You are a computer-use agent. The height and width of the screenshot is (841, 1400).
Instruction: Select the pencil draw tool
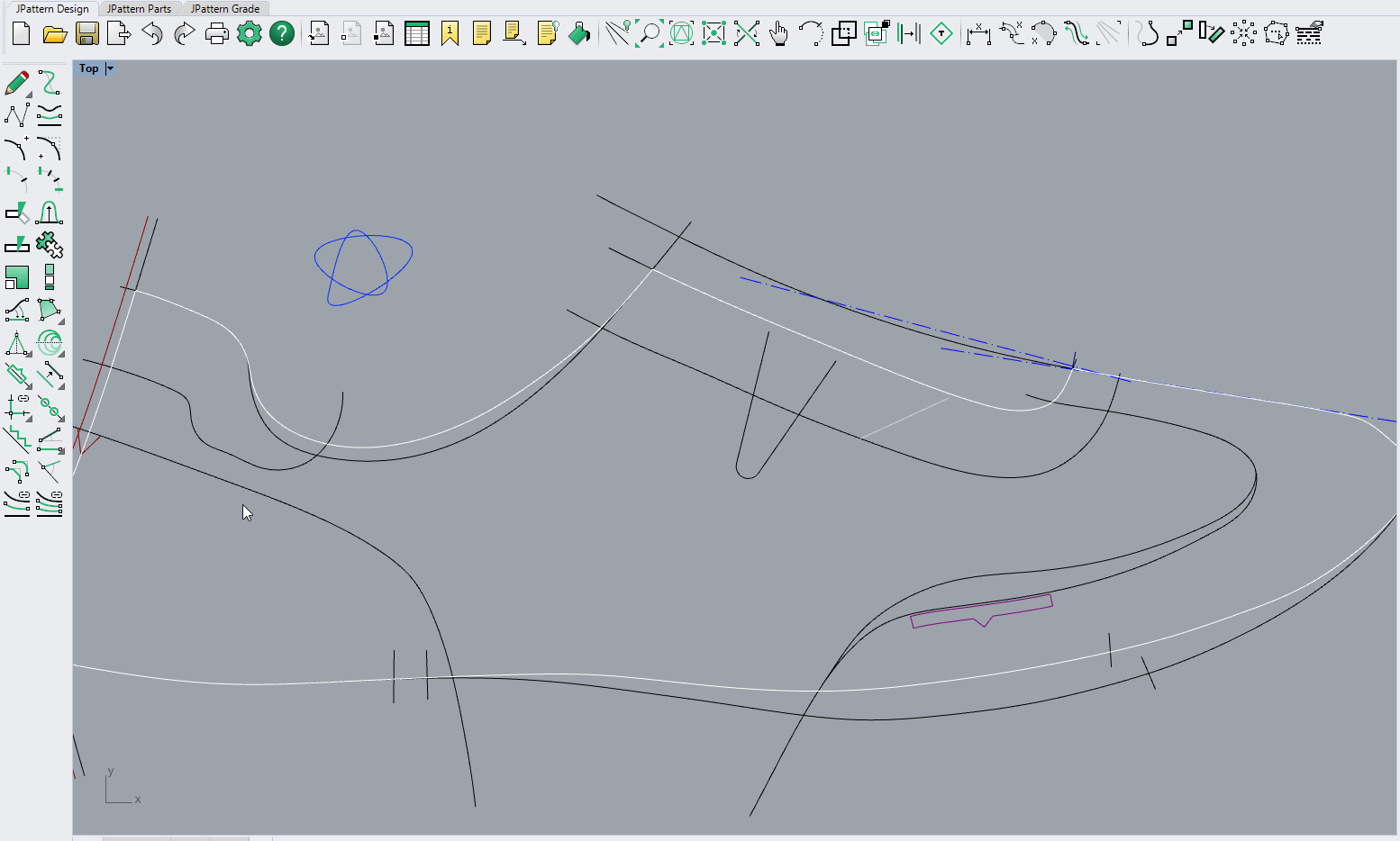point(16,84)
